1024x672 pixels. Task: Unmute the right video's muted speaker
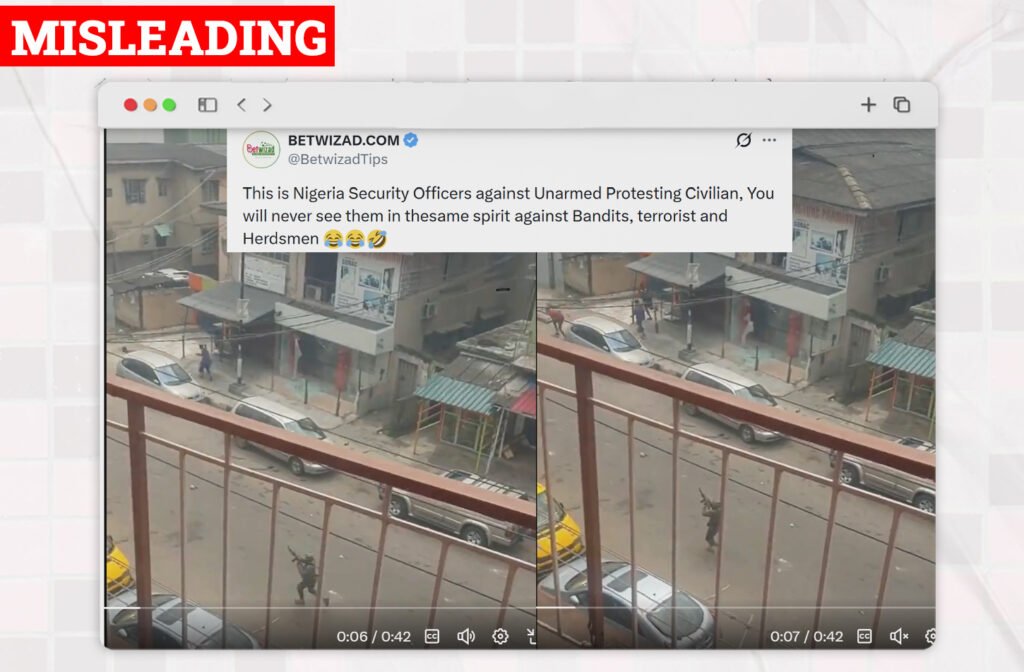pyautogui.click(x=899, y=636)
